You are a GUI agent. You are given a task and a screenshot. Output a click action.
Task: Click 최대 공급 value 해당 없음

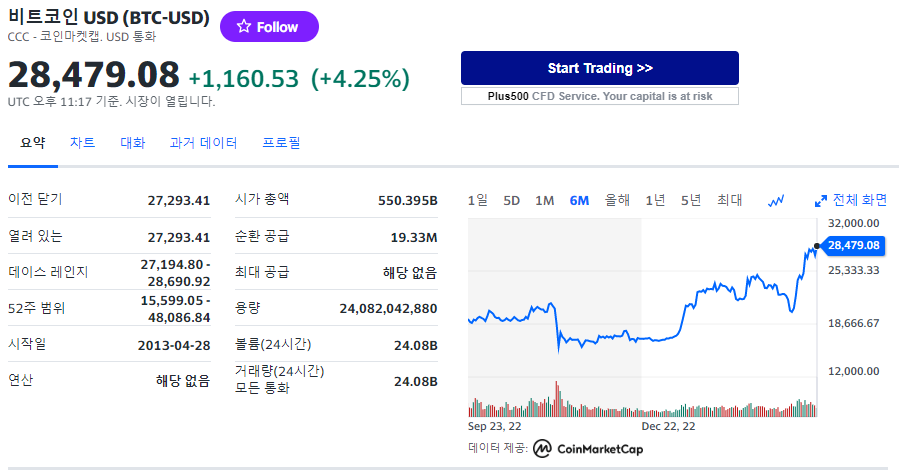[410, 273]
